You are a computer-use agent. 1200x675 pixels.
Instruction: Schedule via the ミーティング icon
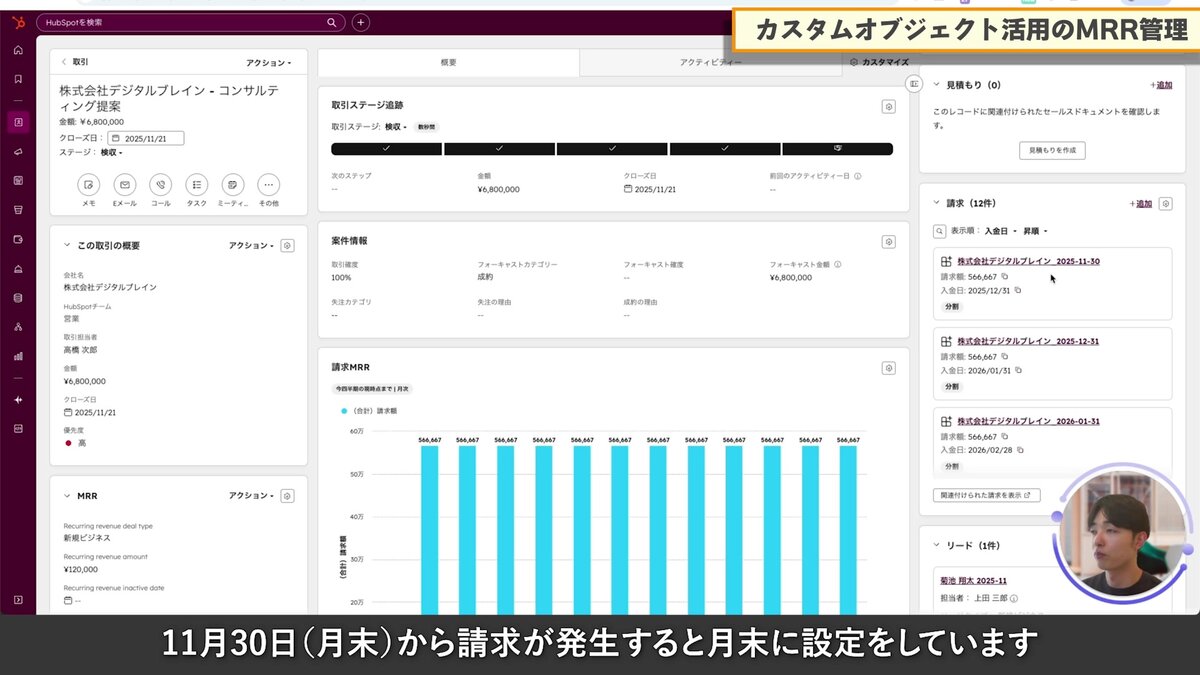232,186
